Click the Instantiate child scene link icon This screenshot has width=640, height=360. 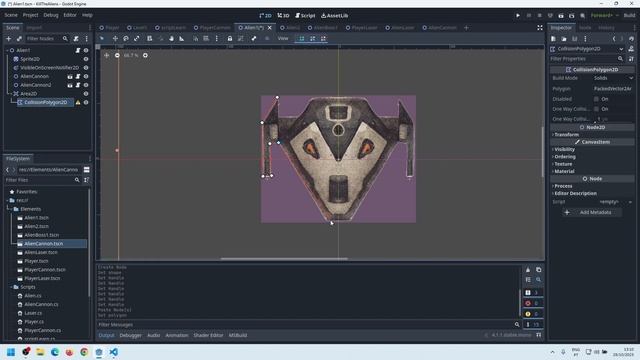[x=19, y=38]
